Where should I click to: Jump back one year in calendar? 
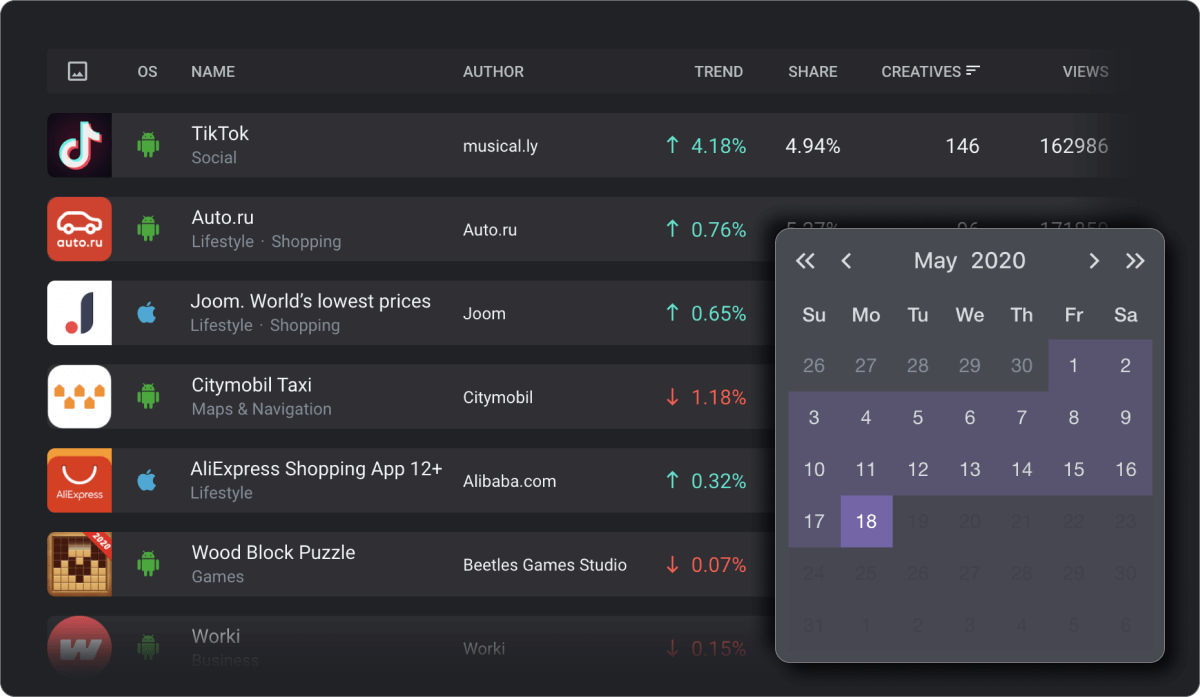[x=805, y=261]
